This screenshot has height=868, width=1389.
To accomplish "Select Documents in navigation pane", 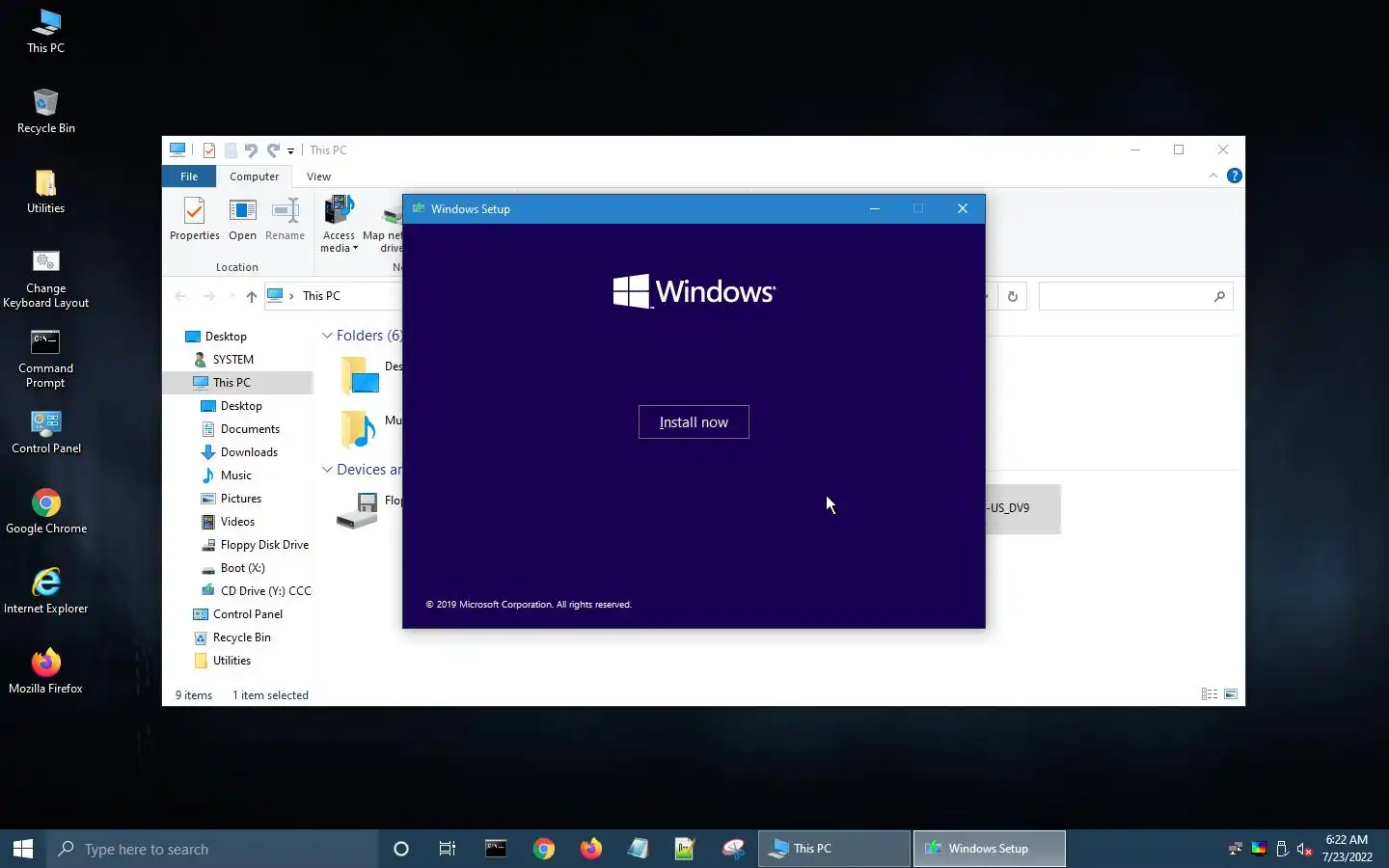I will [x=250, y=429].
